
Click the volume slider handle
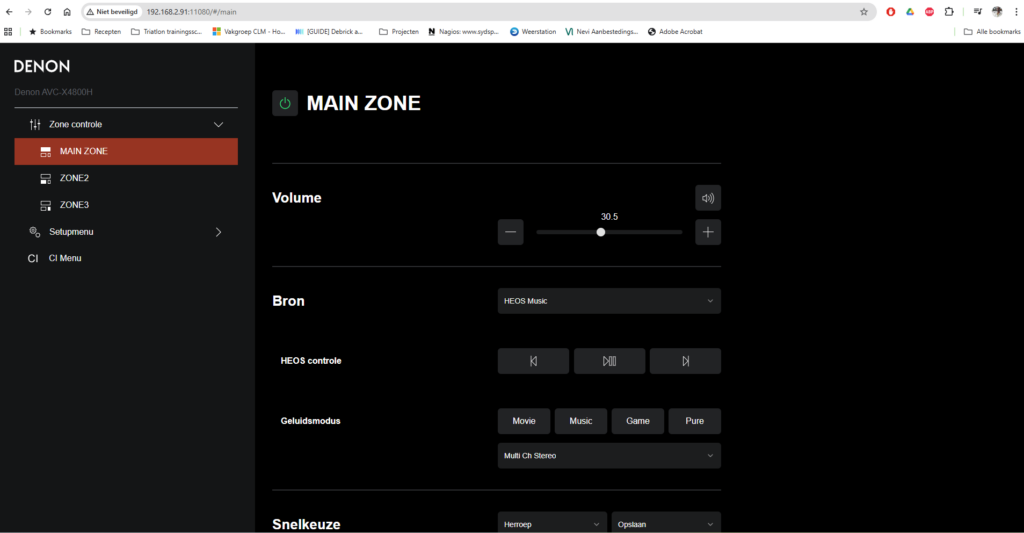pos(601,232)
